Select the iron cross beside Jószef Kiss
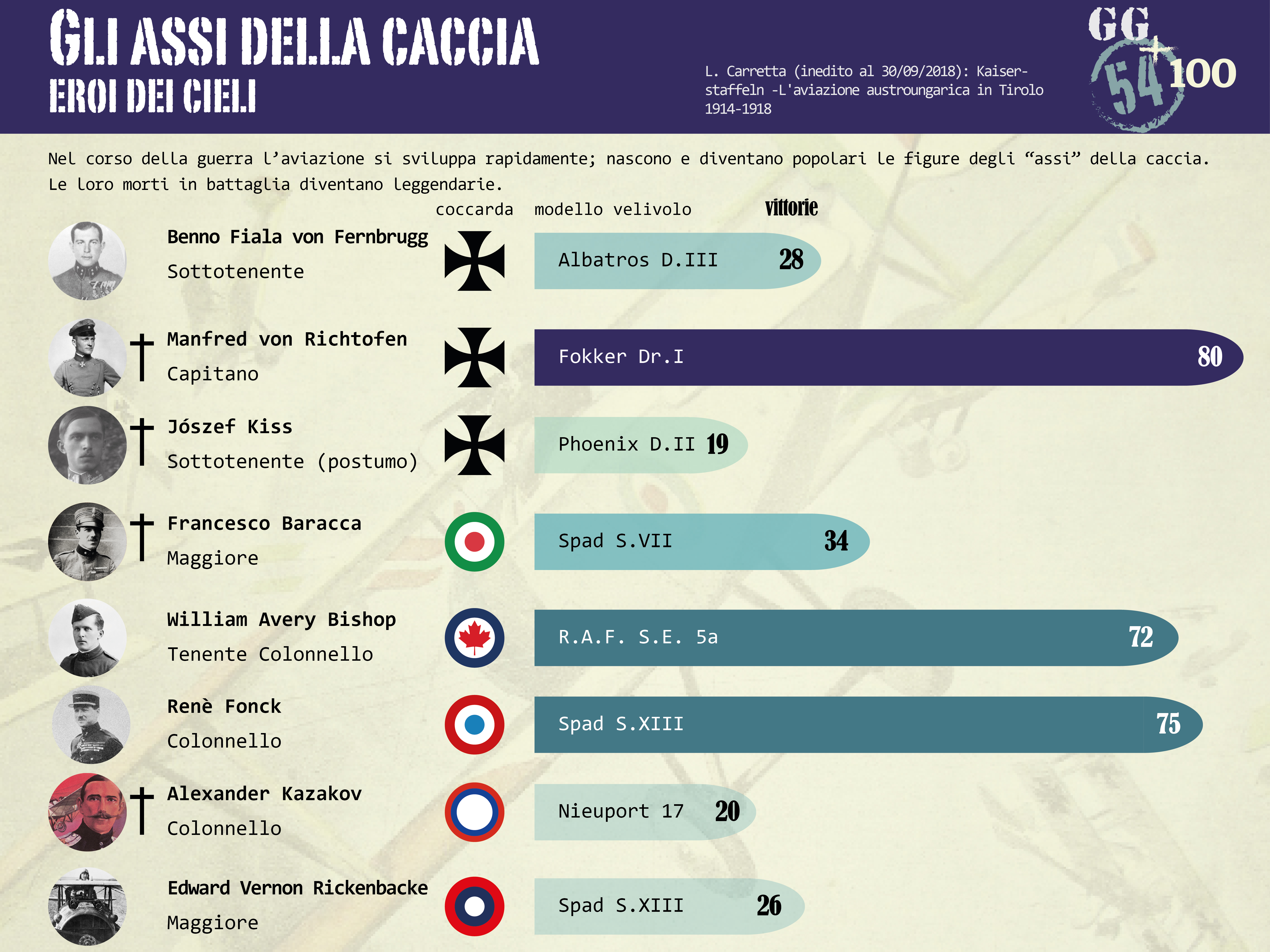 pos(474,445)
